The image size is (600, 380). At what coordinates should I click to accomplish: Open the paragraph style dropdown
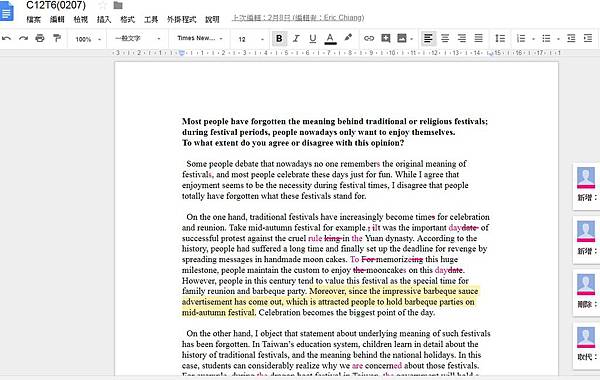(138, 38)
